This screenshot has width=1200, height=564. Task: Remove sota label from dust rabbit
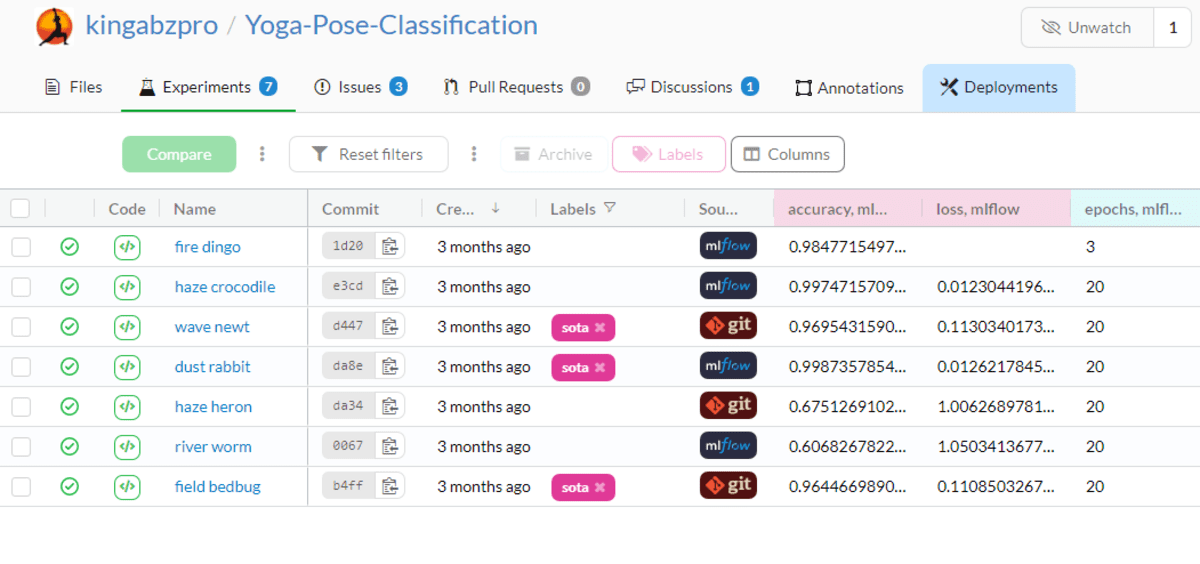pos(600,368)
